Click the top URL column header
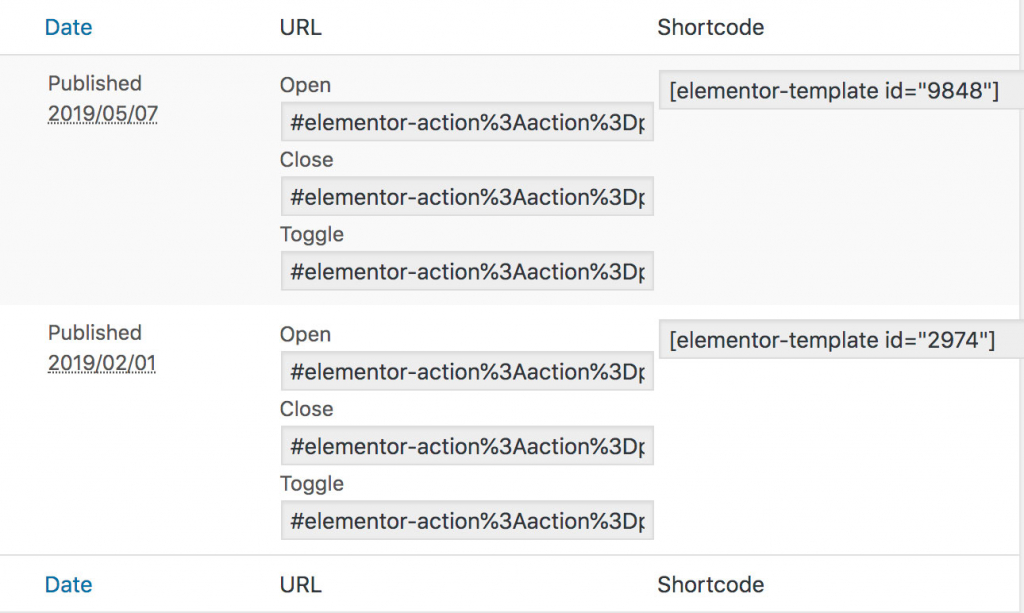1024x613 pixels. (x=300, y=27)
